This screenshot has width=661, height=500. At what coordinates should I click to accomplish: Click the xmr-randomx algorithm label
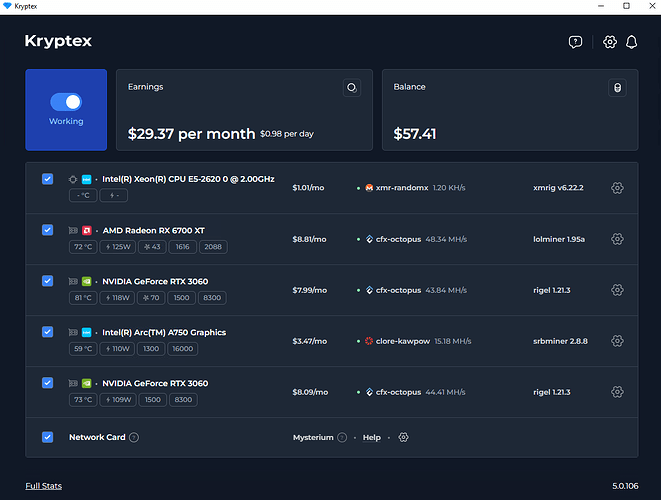pos(402,188)
